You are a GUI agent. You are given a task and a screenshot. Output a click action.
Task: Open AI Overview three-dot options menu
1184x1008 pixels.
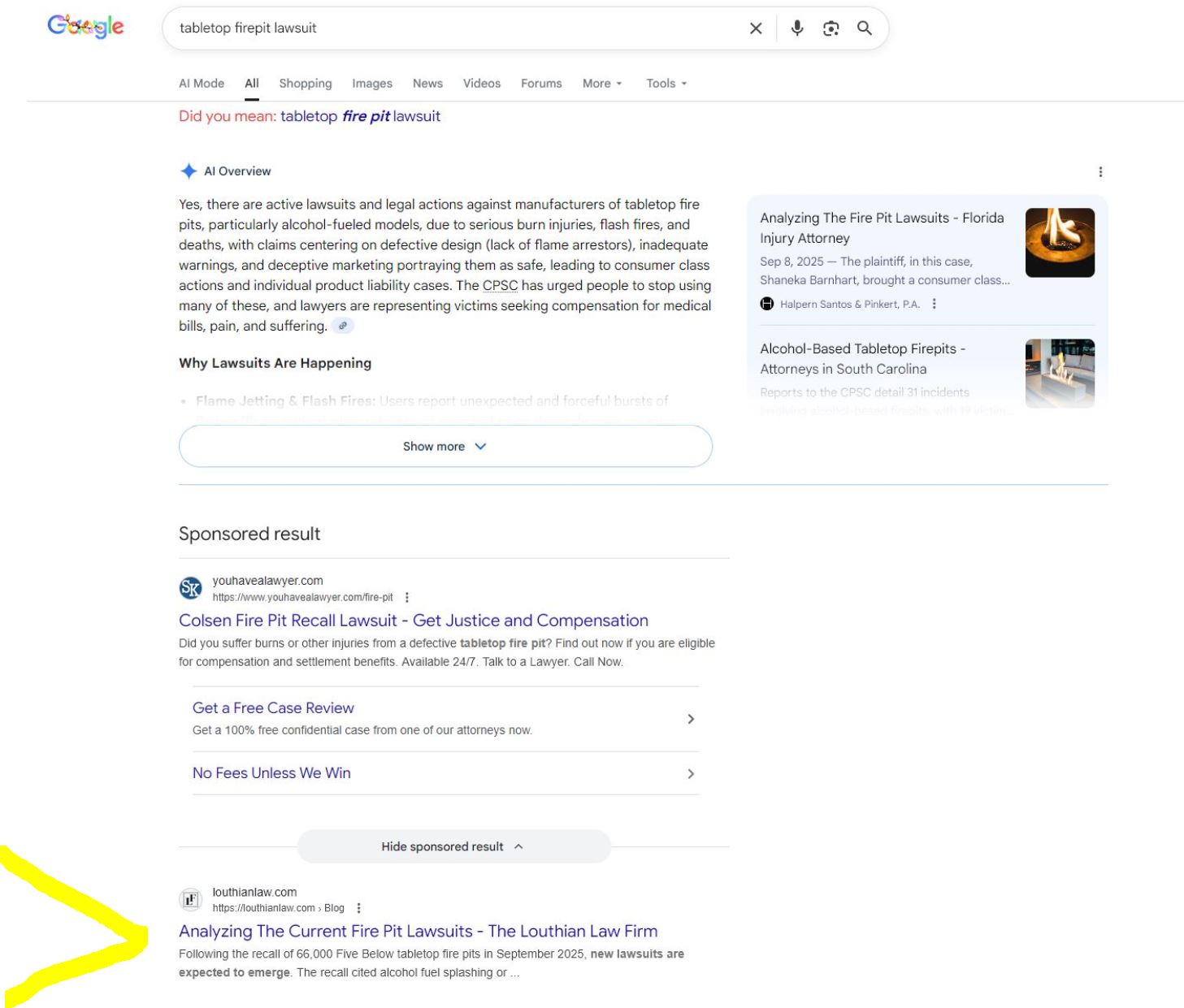pyautogui.click(x=1100, y=171)
